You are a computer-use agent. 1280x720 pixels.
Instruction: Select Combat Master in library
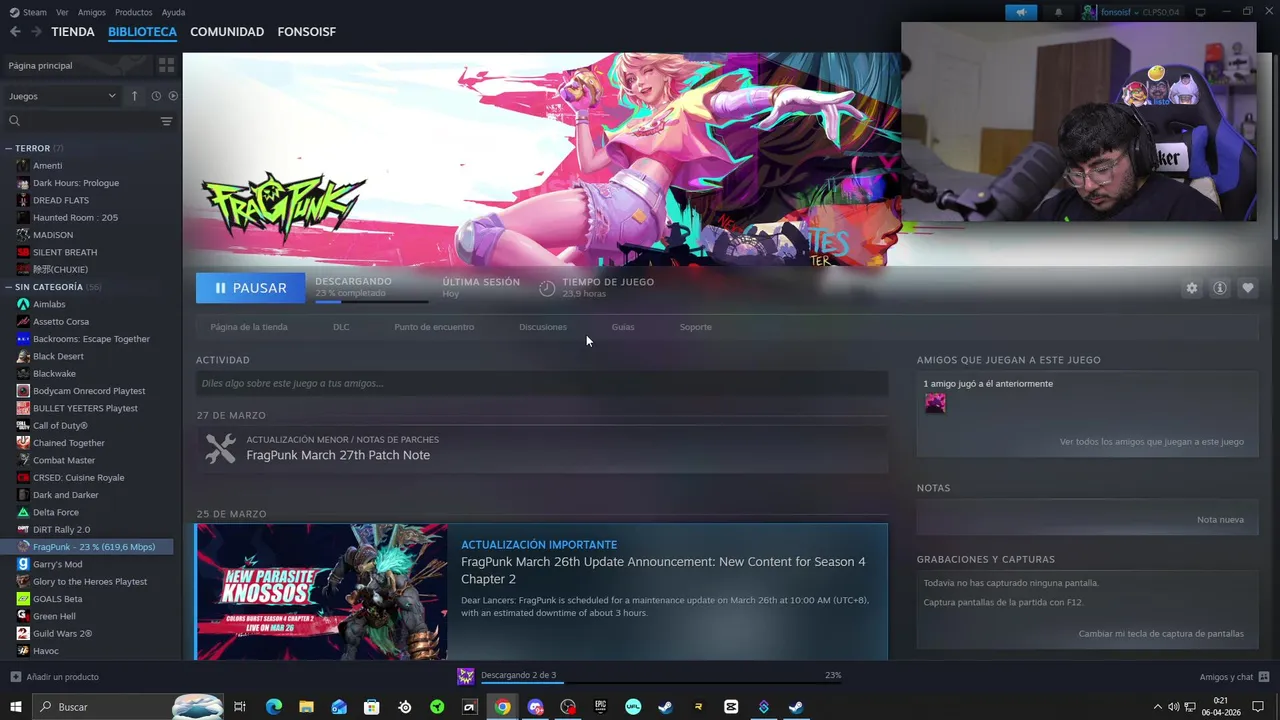tap(64, 460)
